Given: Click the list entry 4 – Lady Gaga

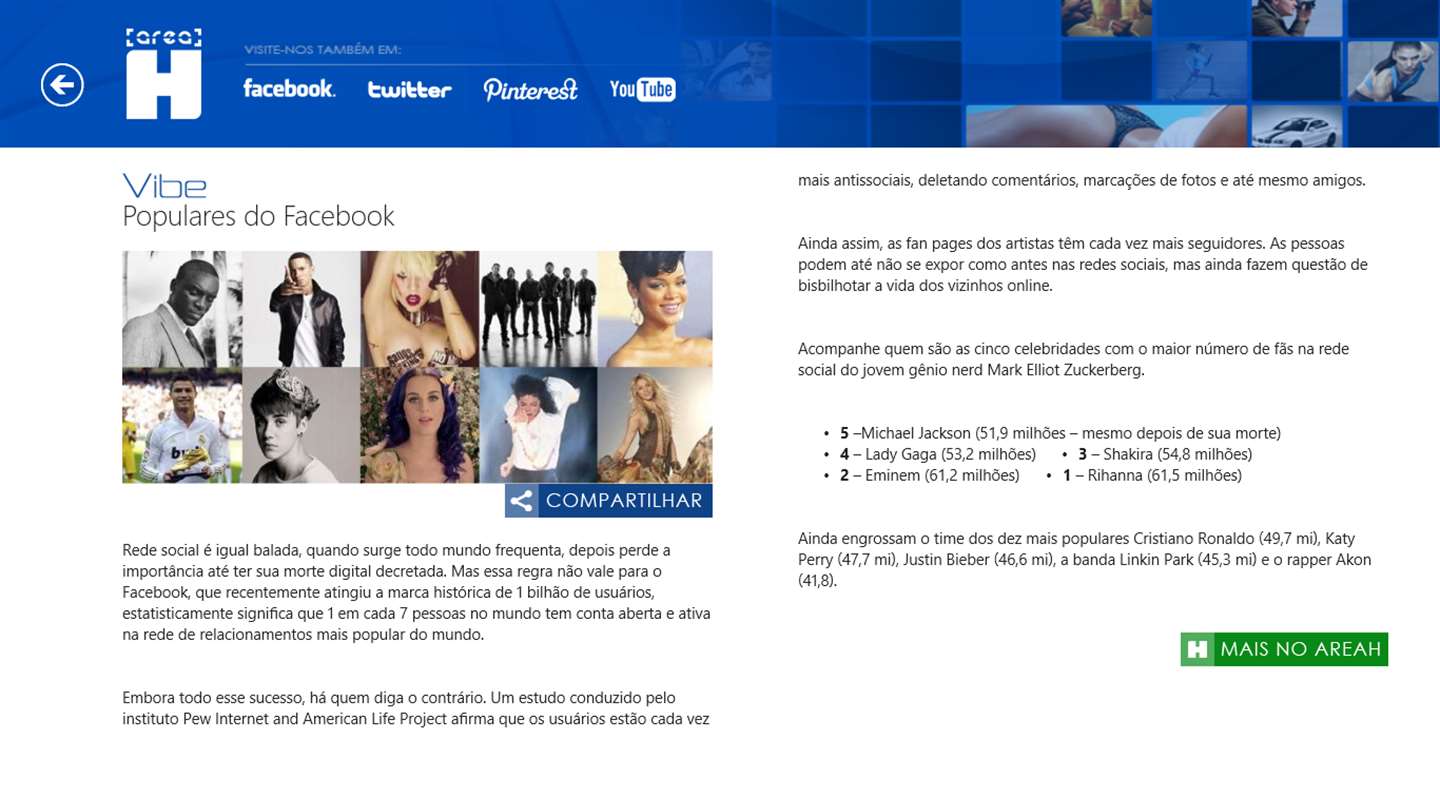Looking at the screenshot, I should tap(938, 454).
